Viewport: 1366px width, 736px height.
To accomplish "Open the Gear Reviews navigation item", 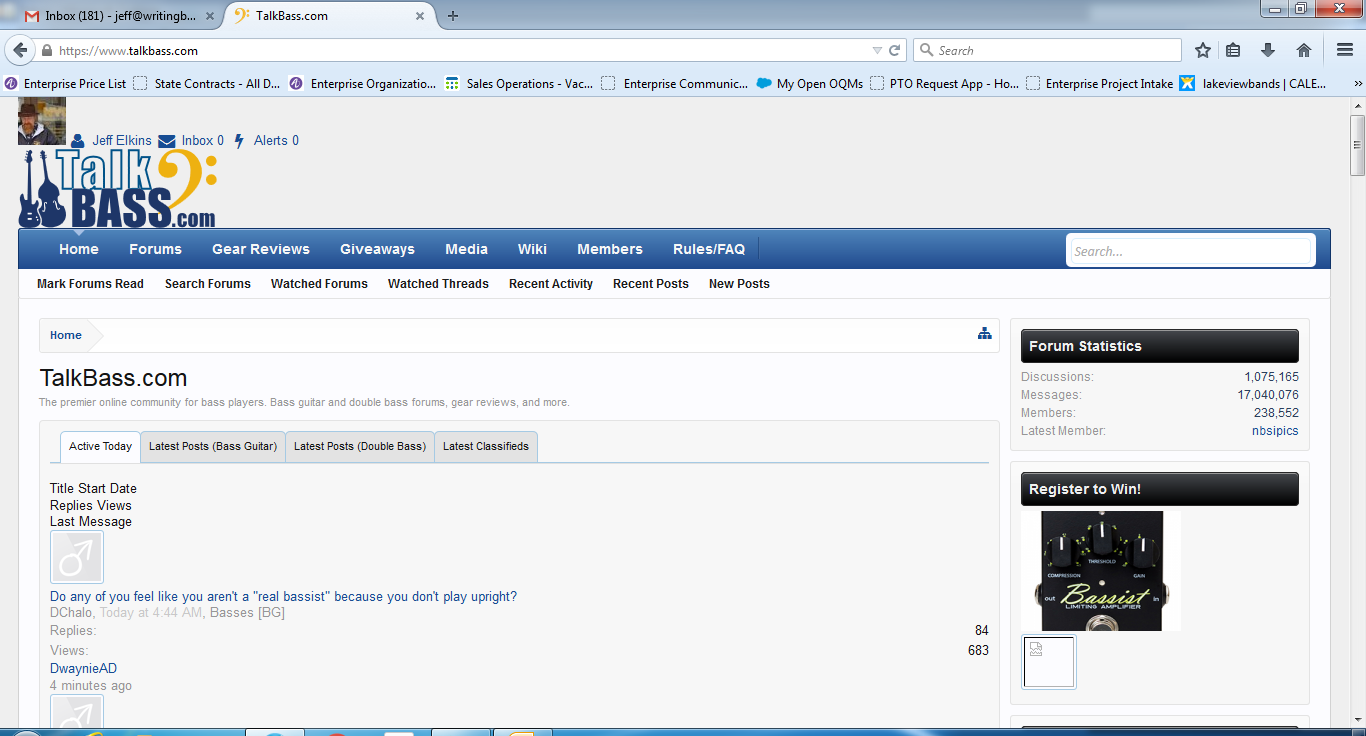I will point(261,249).
